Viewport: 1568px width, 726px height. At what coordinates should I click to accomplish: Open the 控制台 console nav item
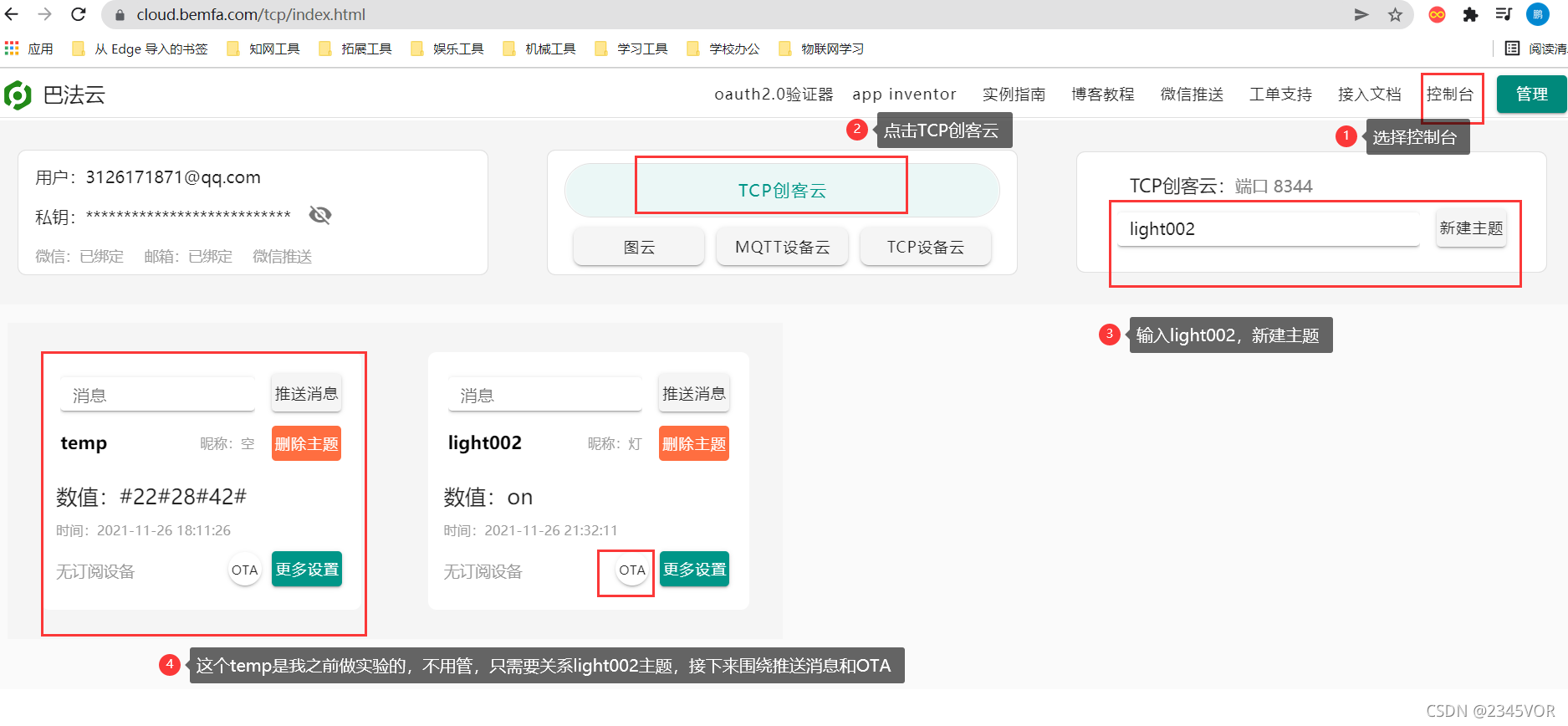point(1450,95)
